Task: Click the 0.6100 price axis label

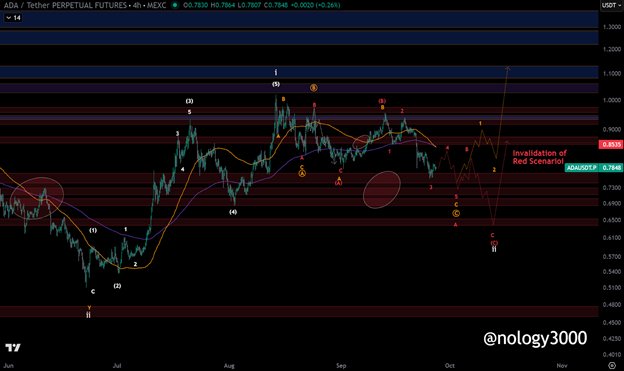Action: click(612, 238)
